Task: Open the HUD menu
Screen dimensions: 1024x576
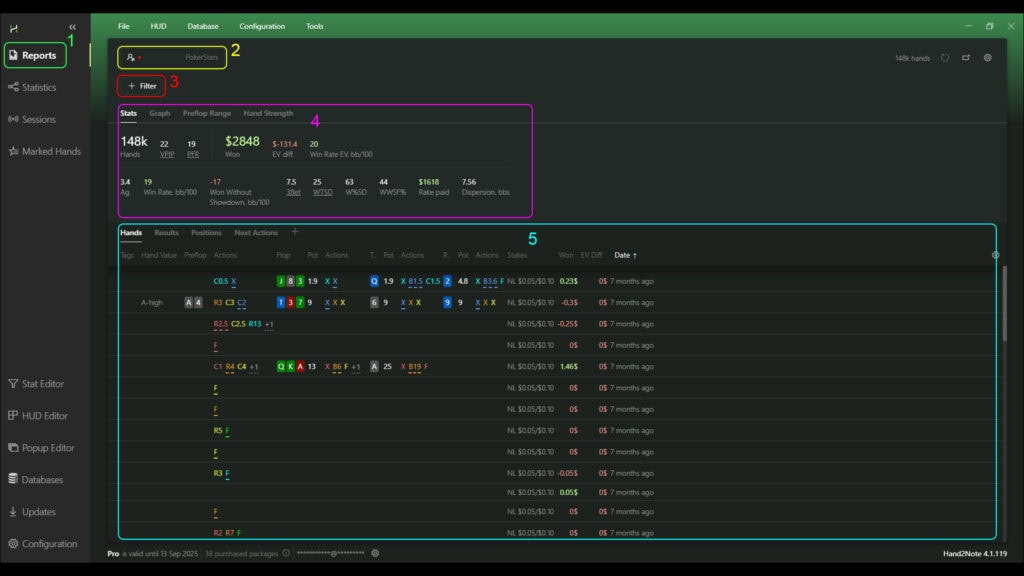Action: [x=158, y=26]
